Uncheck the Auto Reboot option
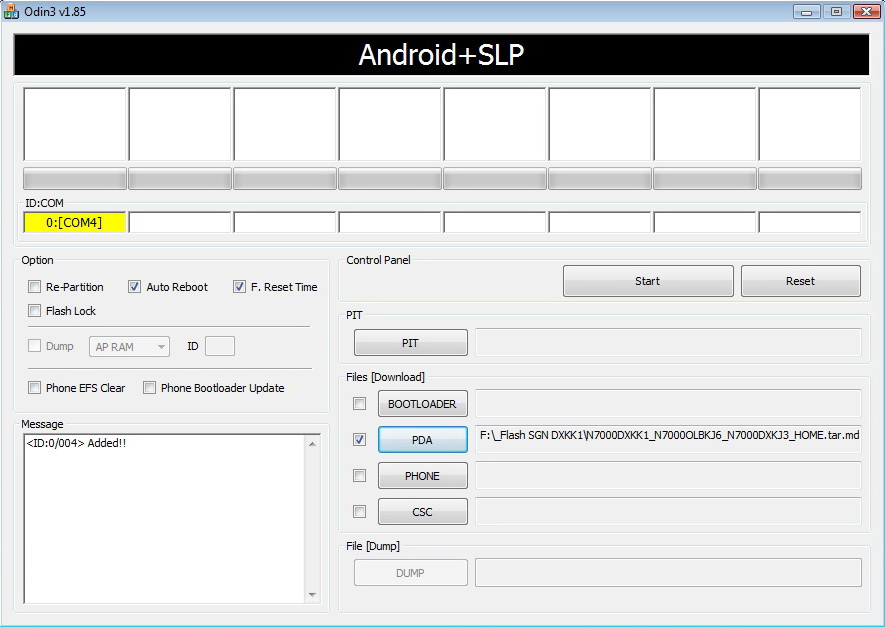Screen dimensions: 885x627 [x=134, y=287]
